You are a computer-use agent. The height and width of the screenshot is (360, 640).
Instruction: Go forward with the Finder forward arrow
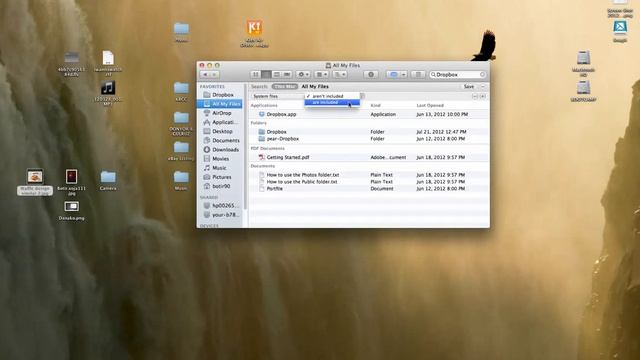pos(215,75)
